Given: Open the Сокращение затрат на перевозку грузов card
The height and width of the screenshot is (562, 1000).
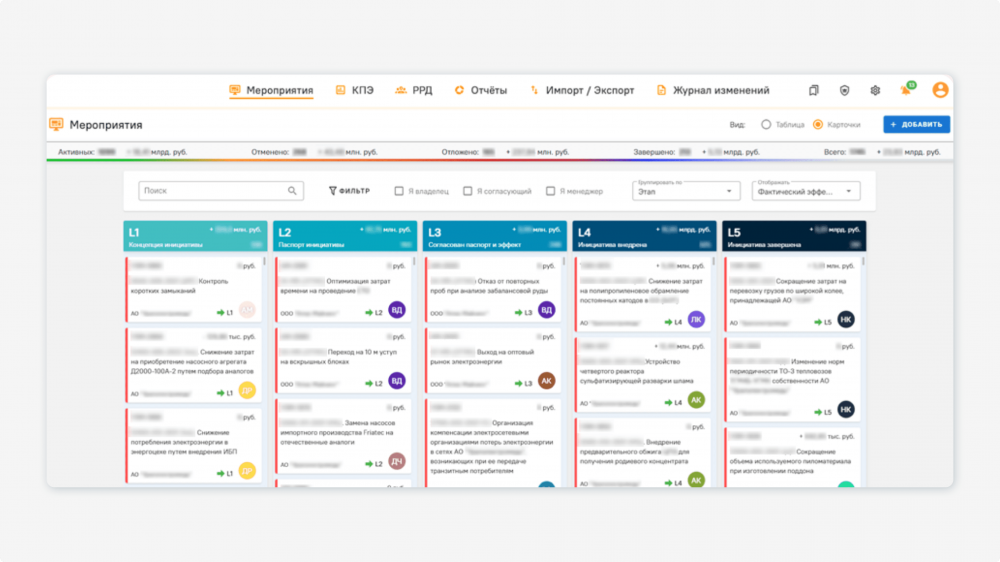Looking at the screenshot, I should [792, 294].
